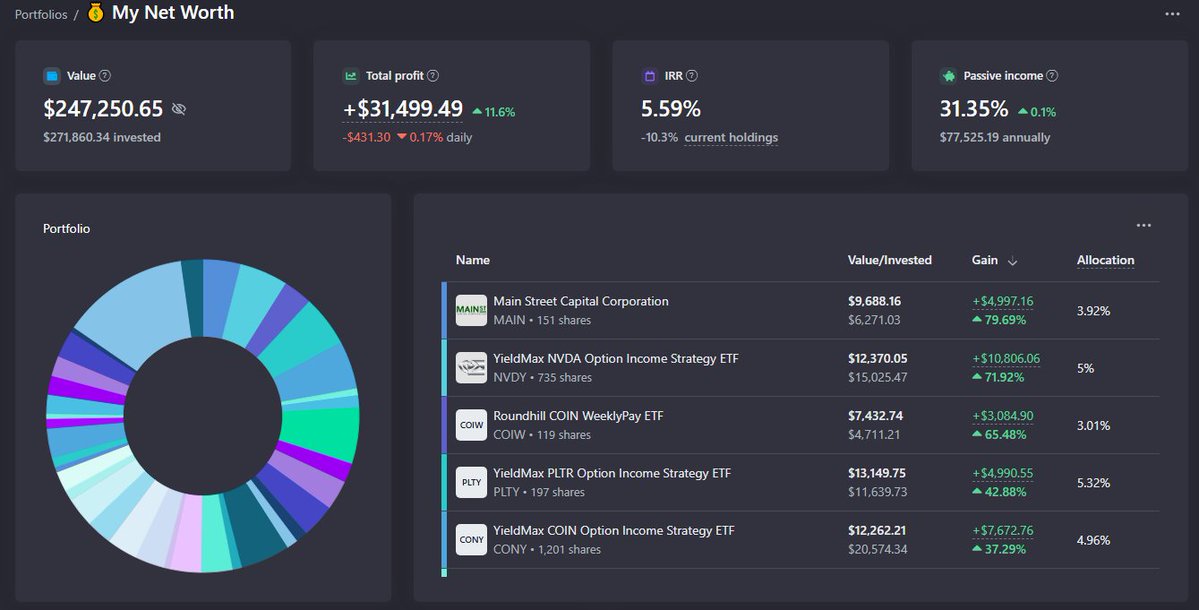This screenshot has height=610, width=1199.
Task: Click the 31.35% passive income figure
Action: [x=974, y=109]
